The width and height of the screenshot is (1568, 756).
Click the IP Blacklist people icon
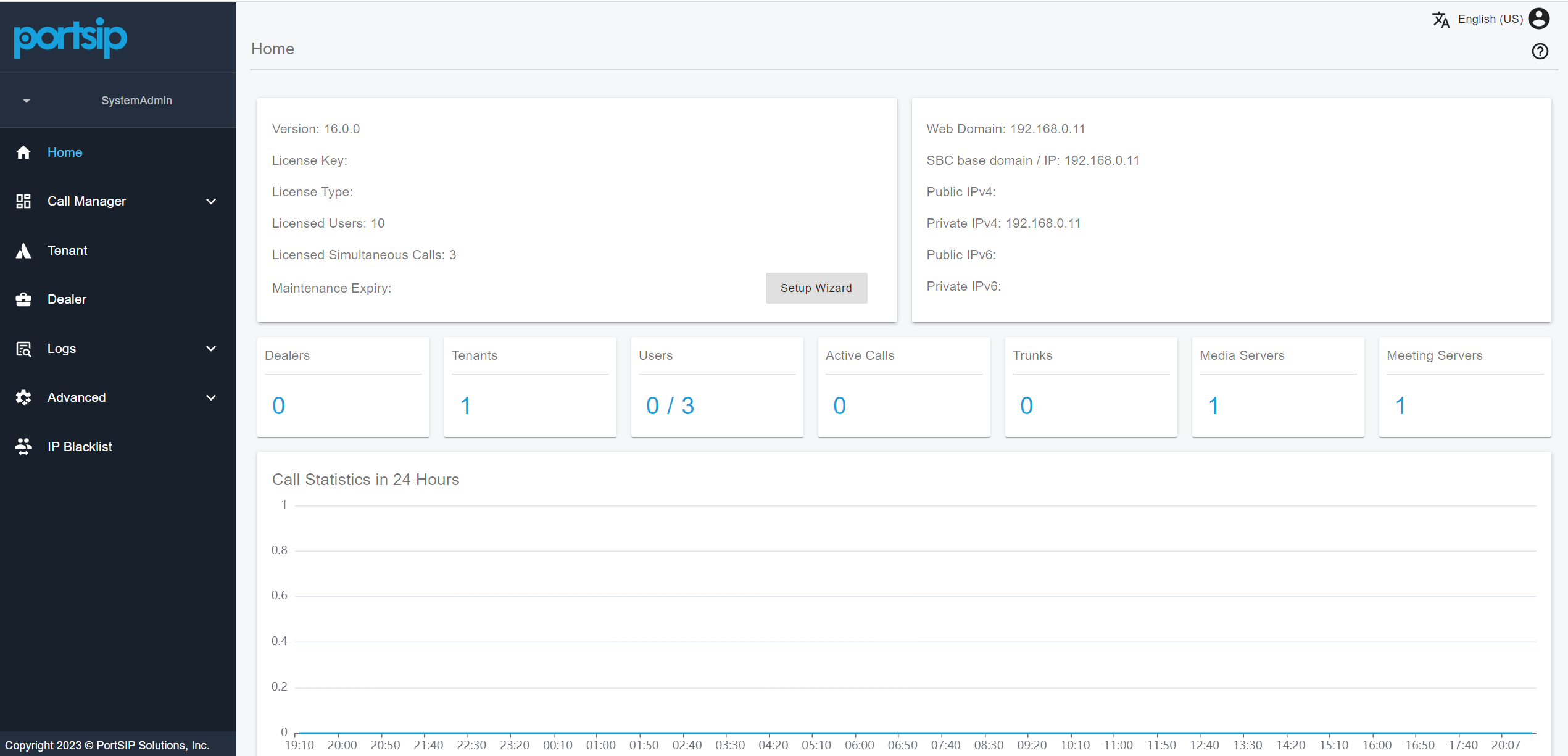click(23, 446)
